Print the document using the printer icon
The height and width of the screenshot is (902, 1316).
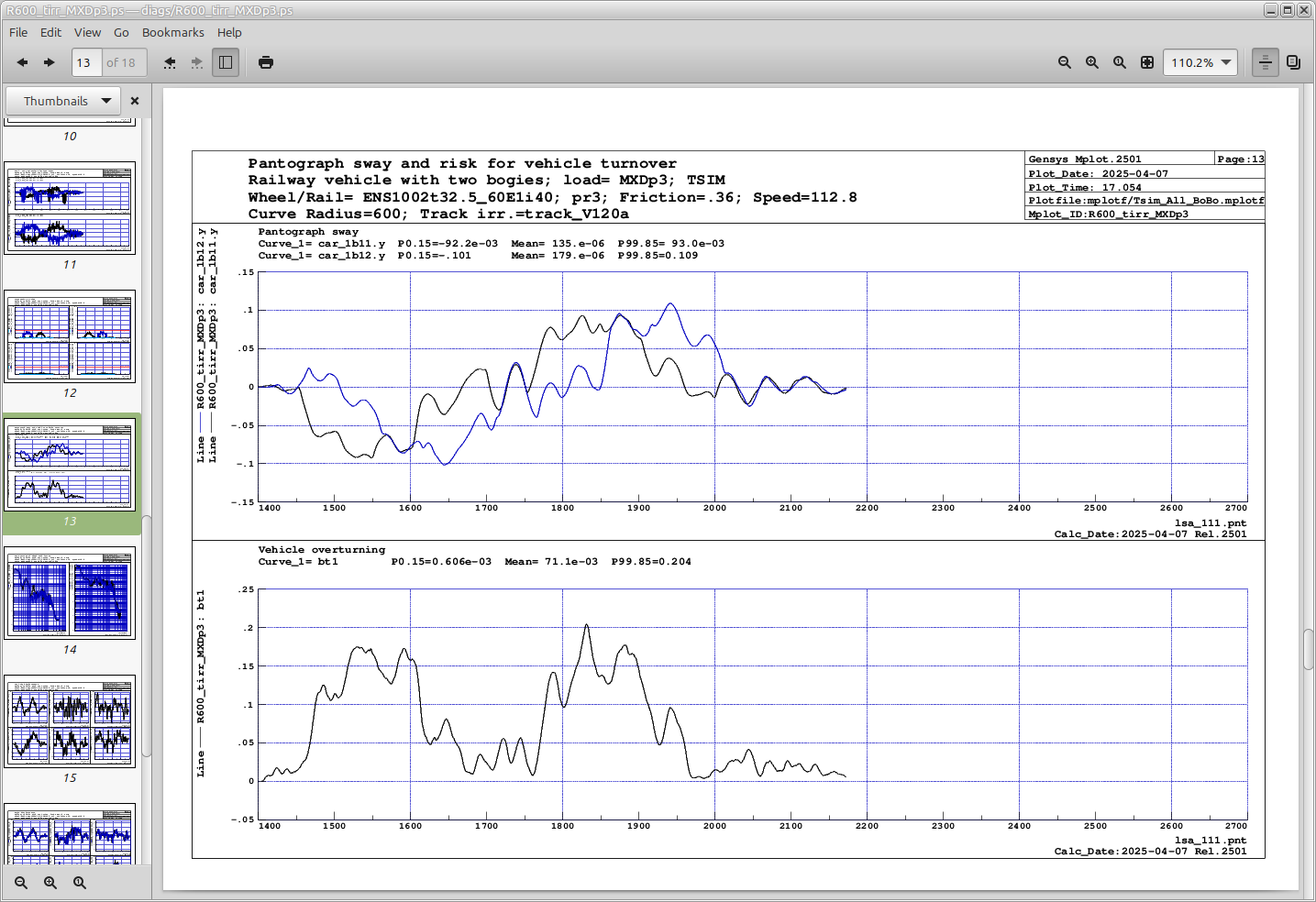266,62
